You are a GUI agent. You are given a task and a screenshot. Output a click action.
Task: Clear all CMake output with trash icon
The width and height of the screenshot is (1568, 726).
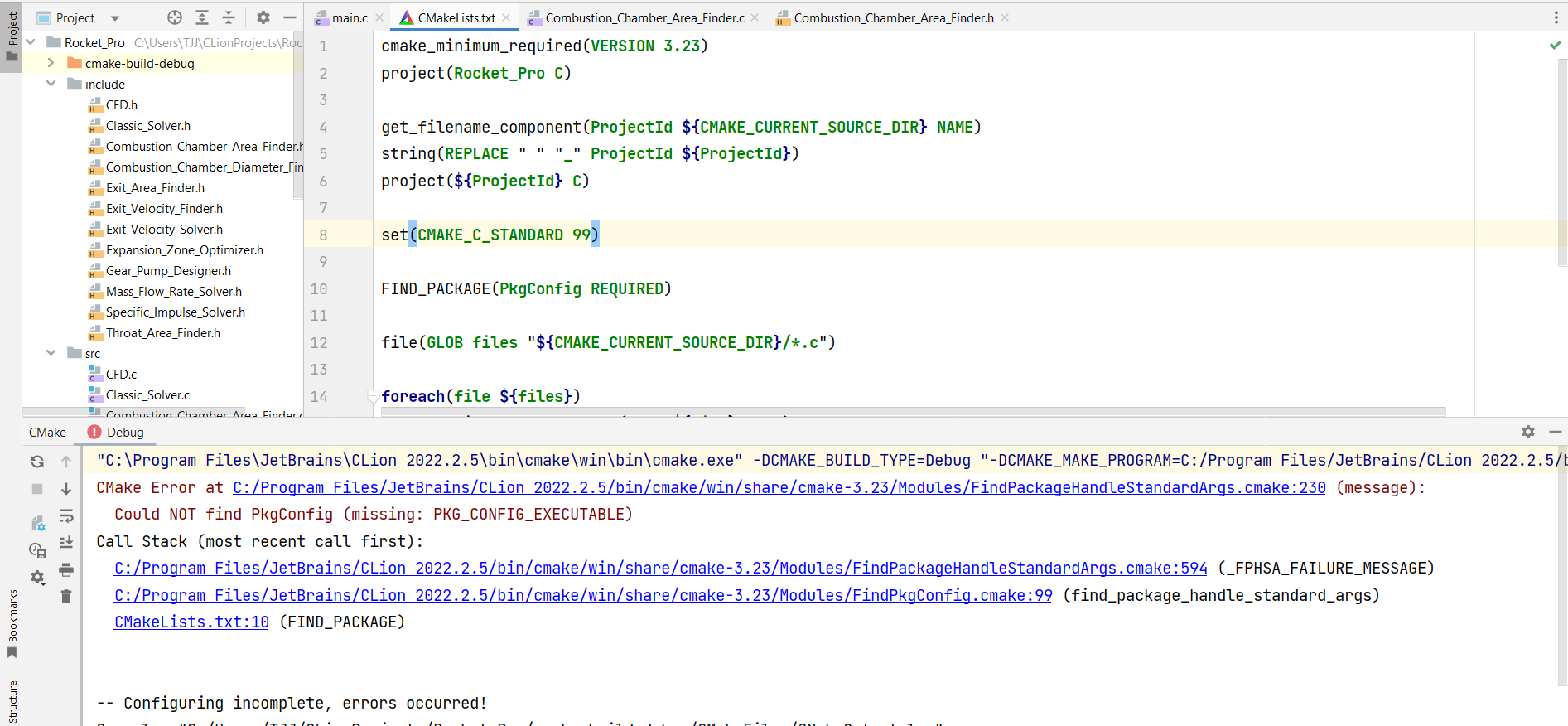(66, 596)
